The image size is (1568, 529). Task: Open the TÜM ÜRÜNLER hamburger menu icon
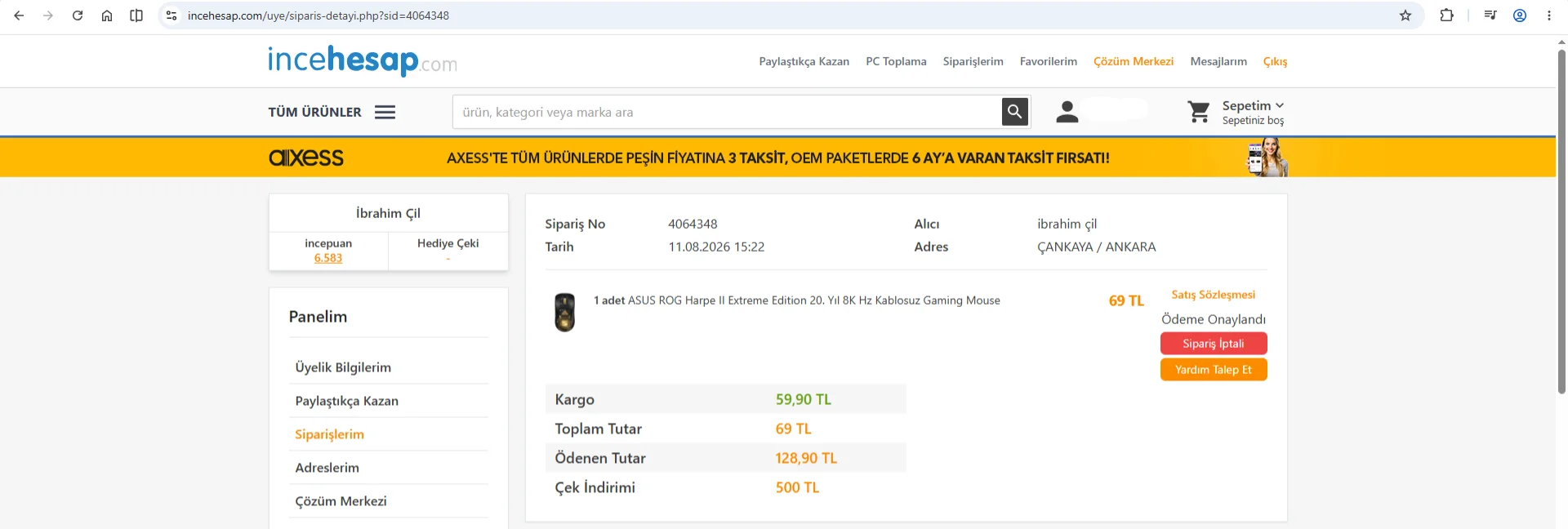[385, 112]
